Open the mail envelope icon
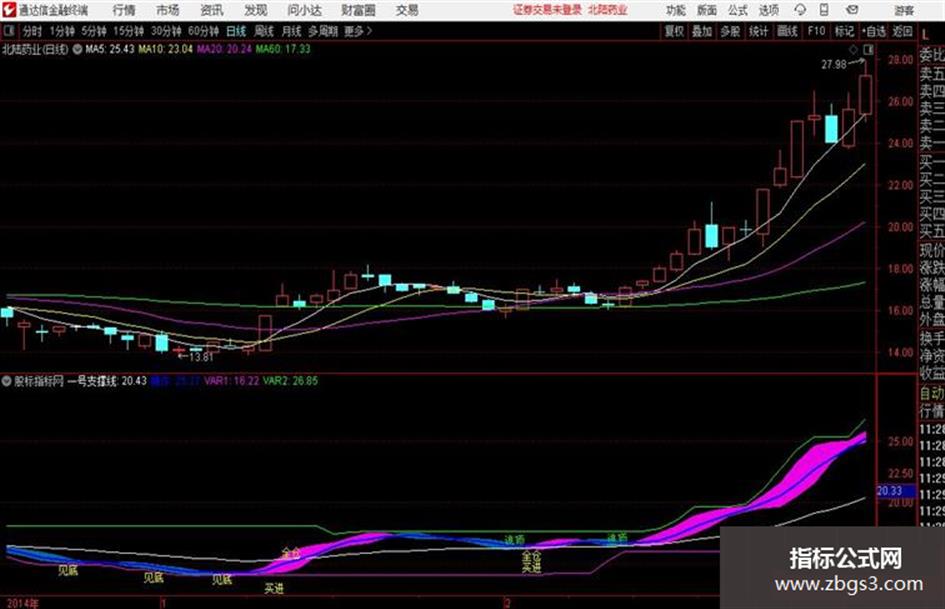This screenshot has width=945, height=609. (852, 10)
